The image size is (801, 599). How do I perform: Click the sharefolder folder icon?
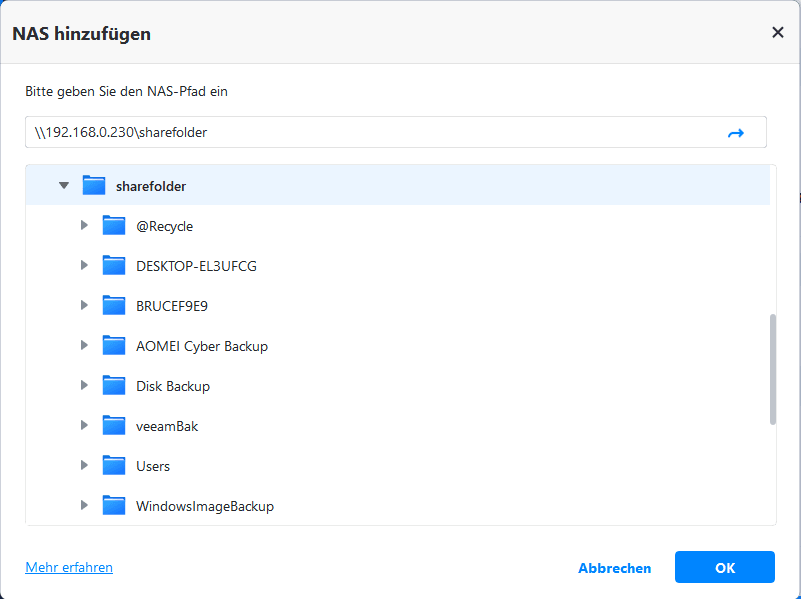click(94, 186)
